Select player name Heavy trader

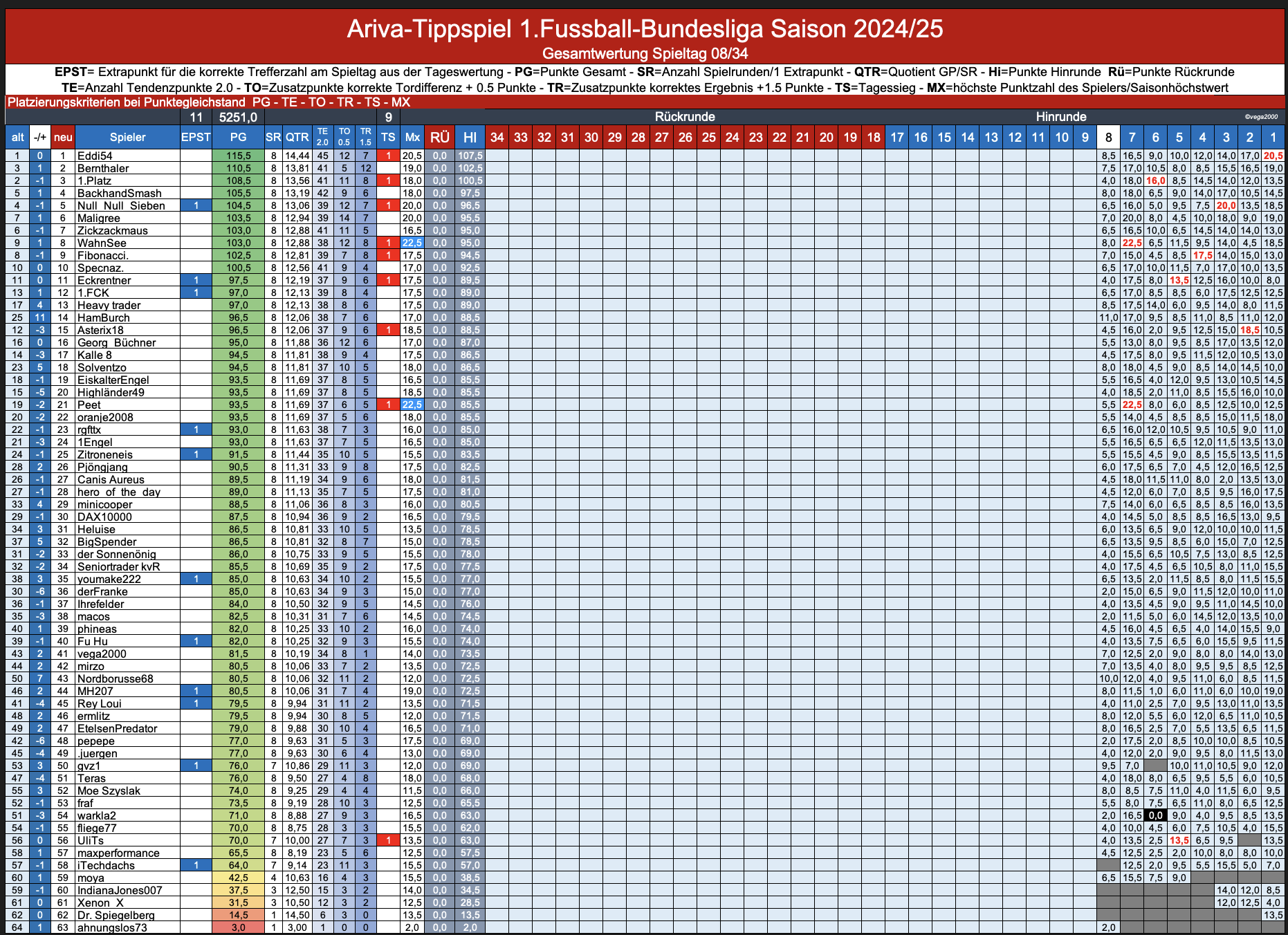[109, 305]
